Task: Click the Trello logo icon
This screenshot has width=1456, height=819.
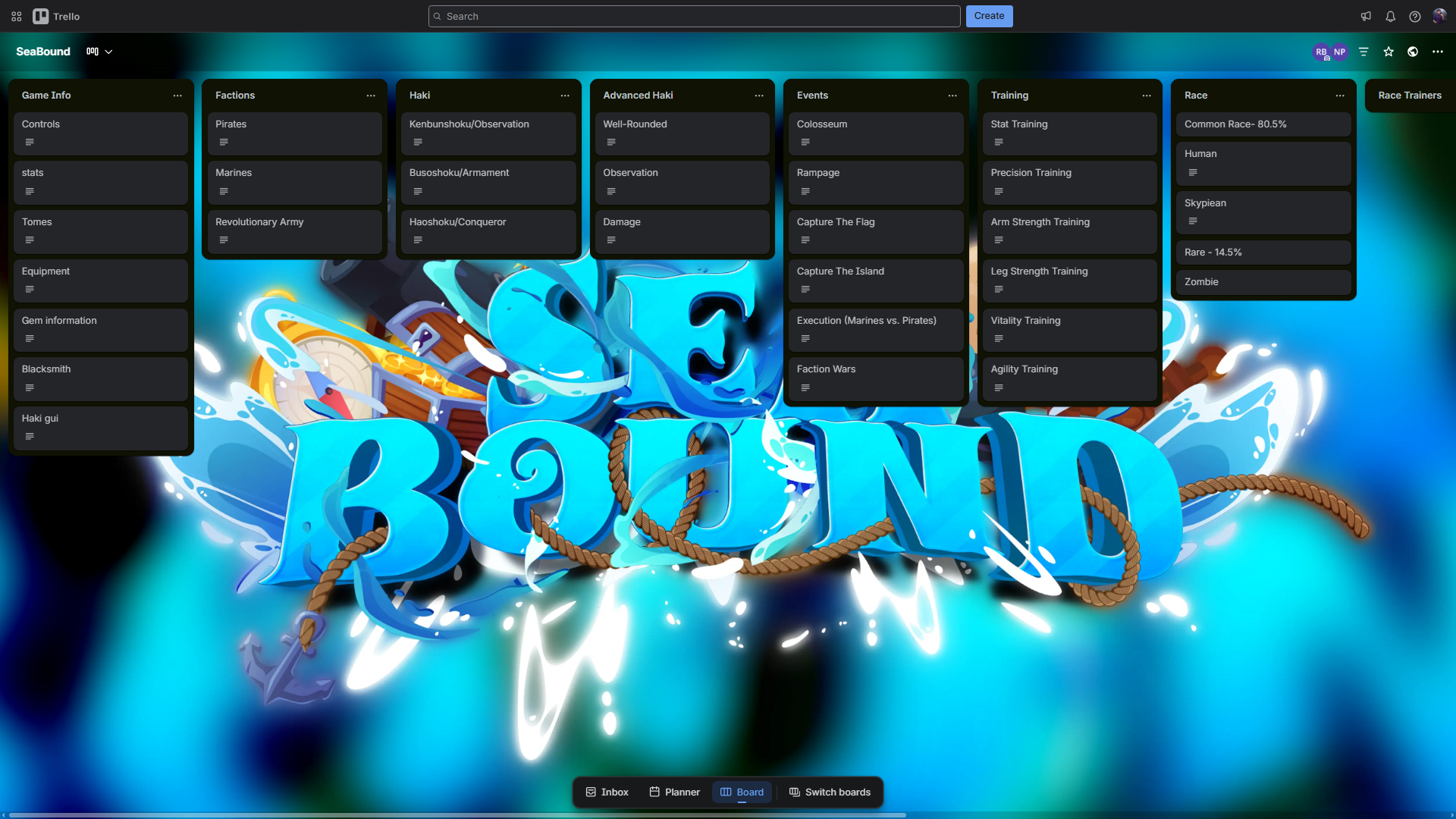Action: (x=41, y=16)
